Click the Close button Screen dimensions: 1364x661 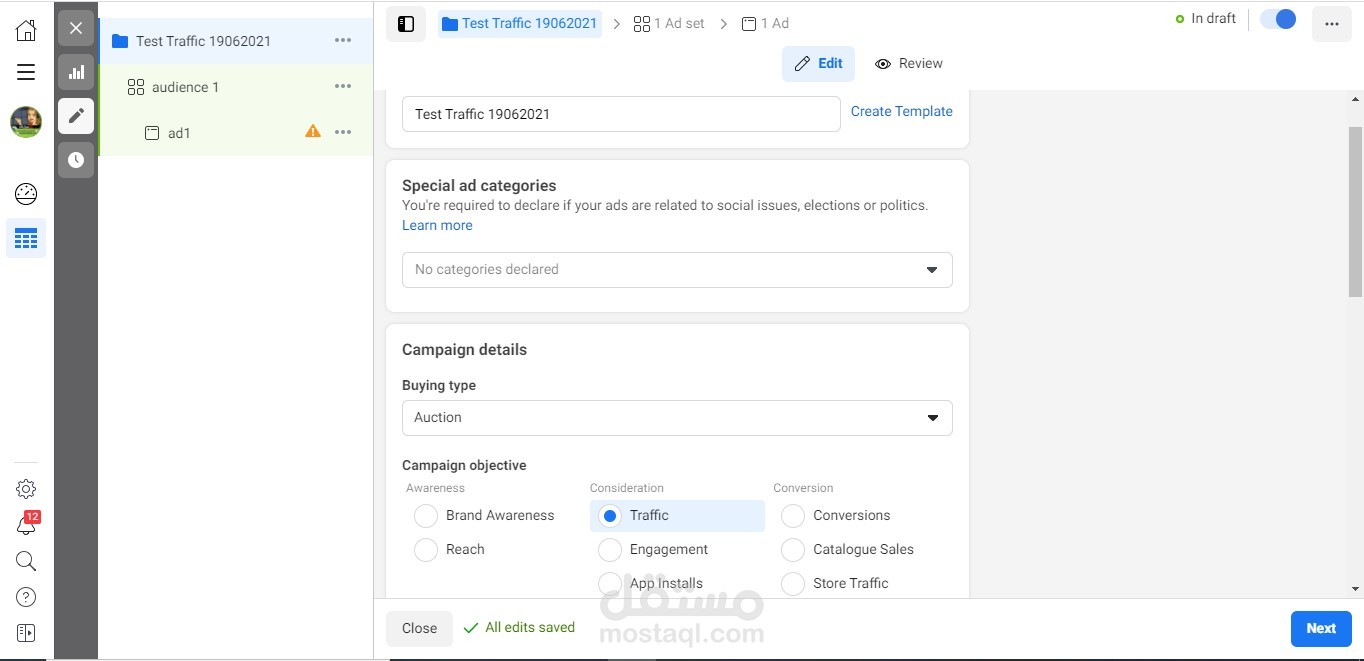click(419, 628)
